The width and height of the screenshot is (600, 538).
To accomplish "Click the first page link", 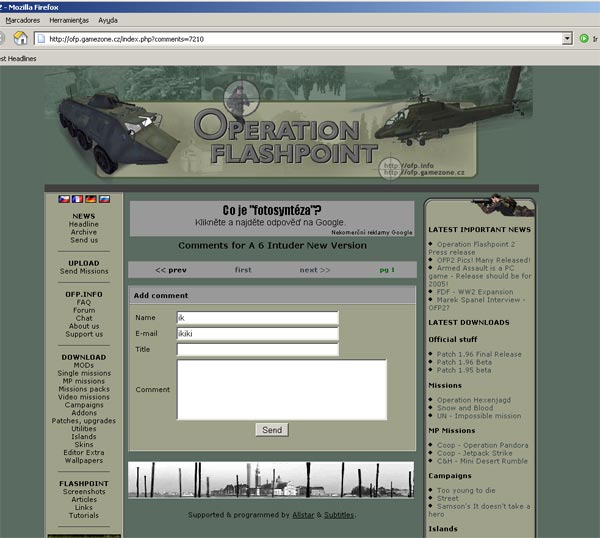I will point(243,270).
